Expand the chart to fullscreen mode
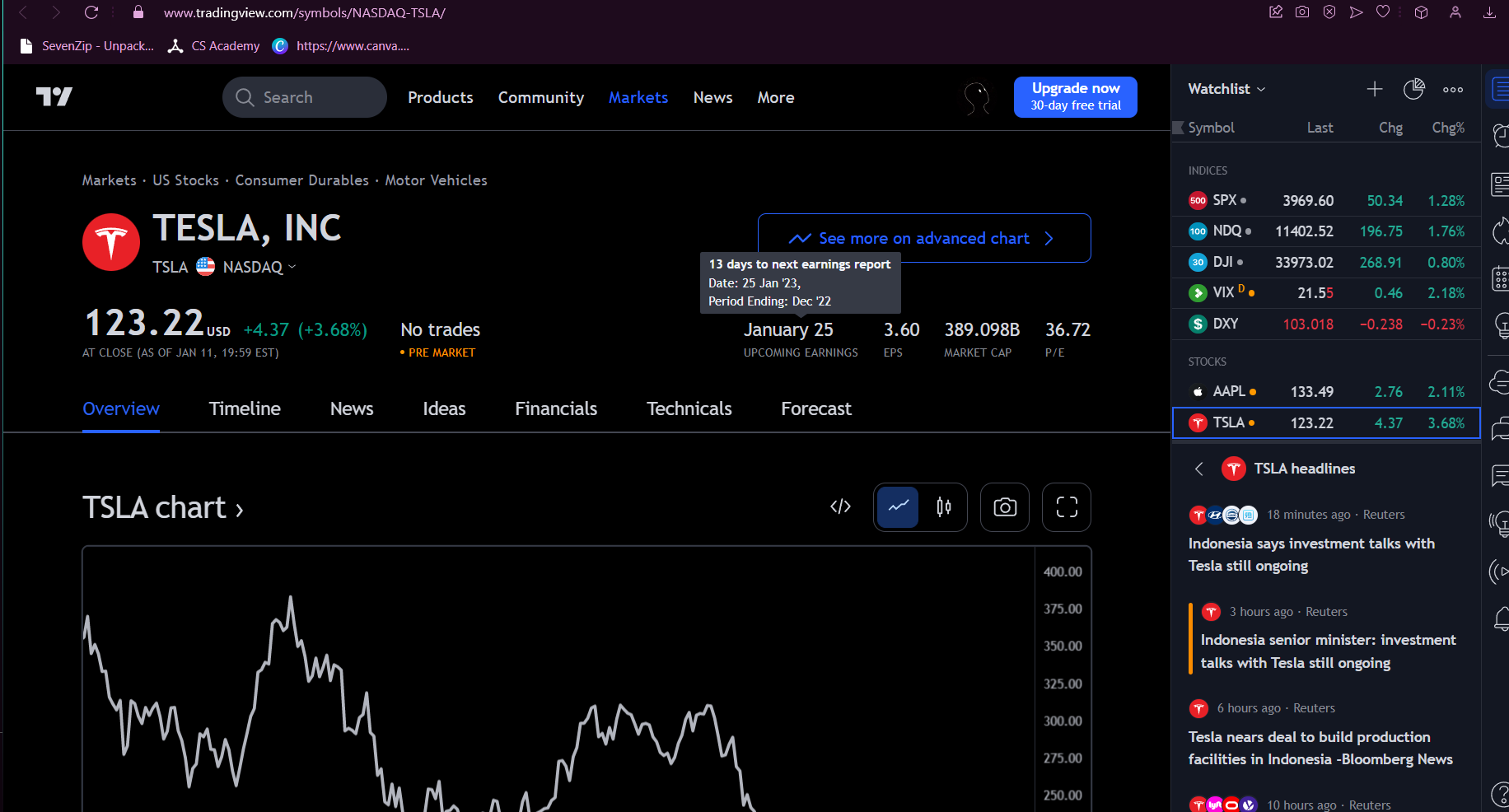1509x812 pixels. coord(1066,507)
